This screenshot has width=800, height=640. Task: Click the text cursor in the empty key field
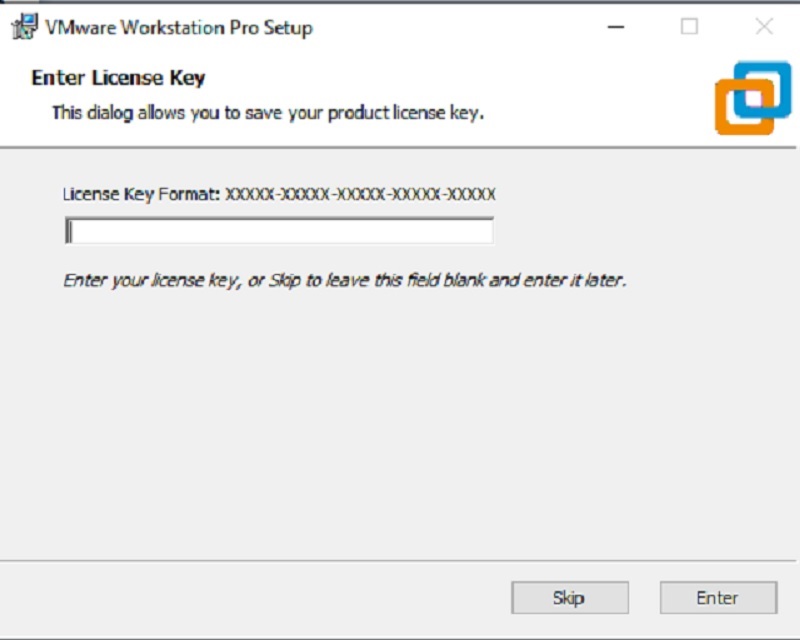[69, 231]
